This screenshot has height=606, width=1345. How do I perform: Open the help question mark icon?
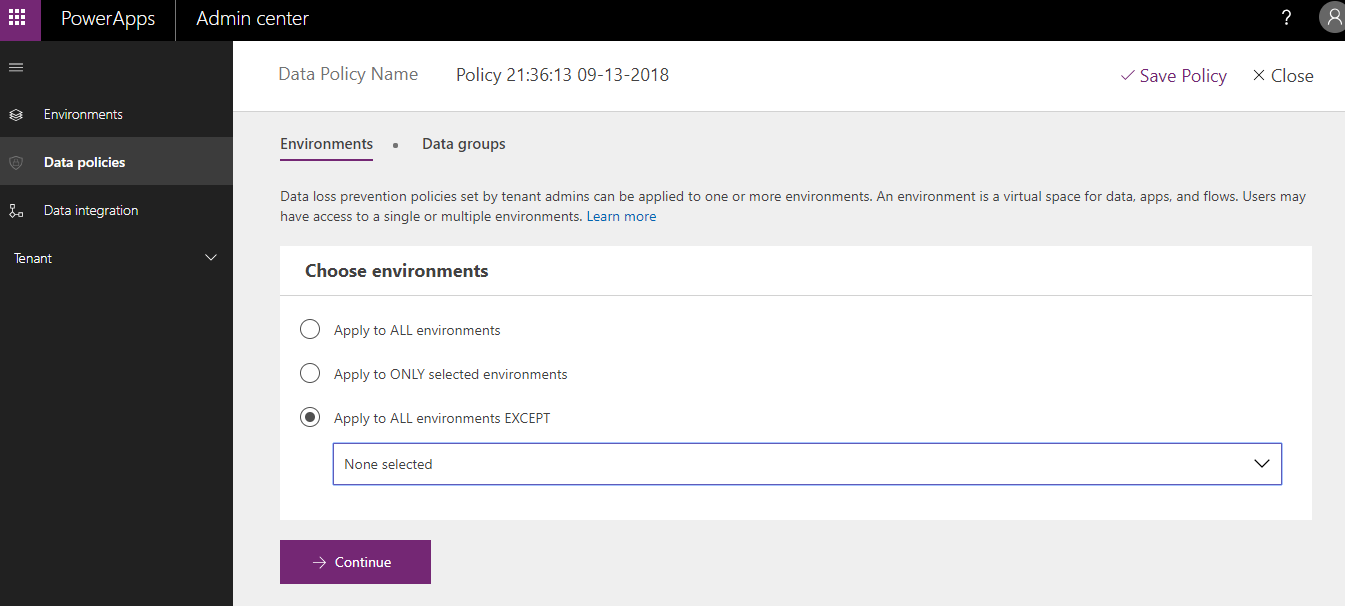pos(1286,18)
